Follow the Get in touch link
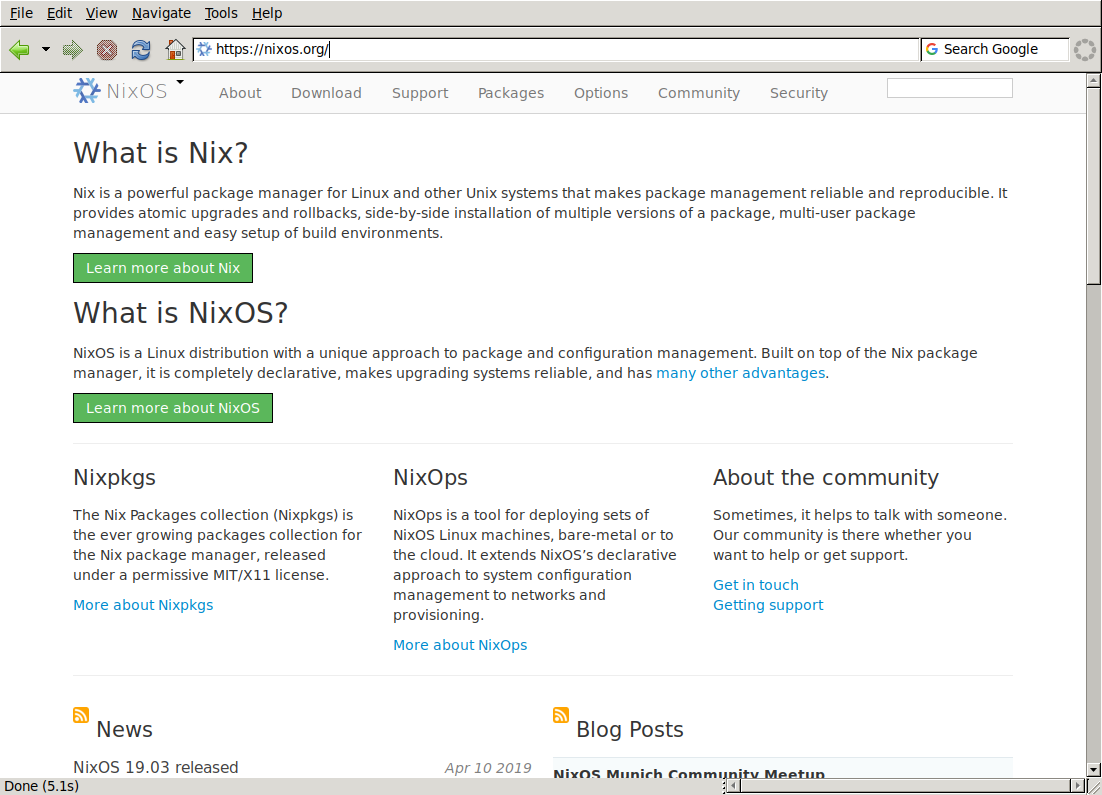This screenshot has width=1102, height=795. (756, 585)
